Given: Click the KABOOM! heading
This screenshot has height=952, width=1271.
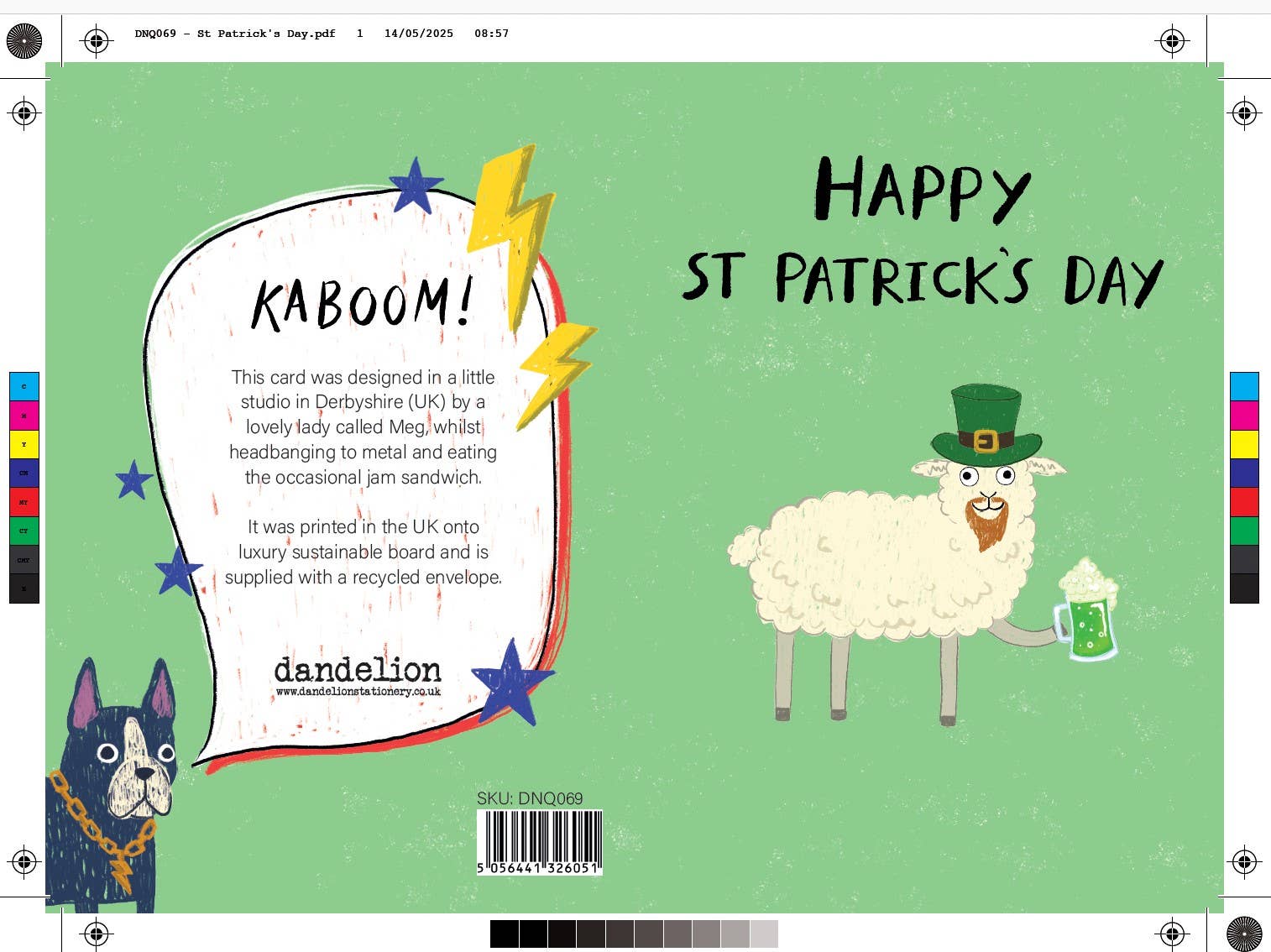Looking at the screenshot, I should tap(363, 303).
